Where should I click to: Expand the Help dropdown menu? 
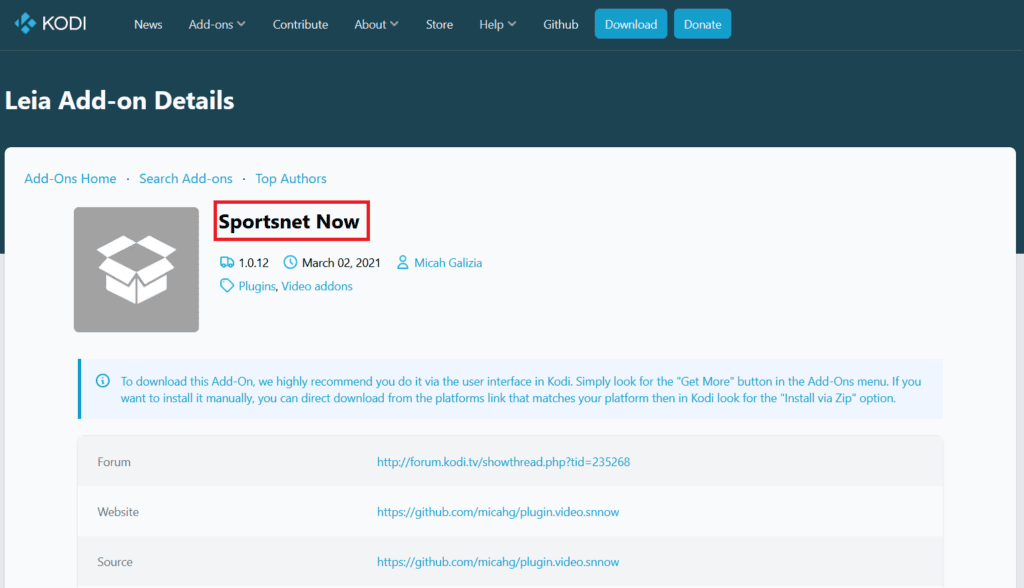(498, 24)
